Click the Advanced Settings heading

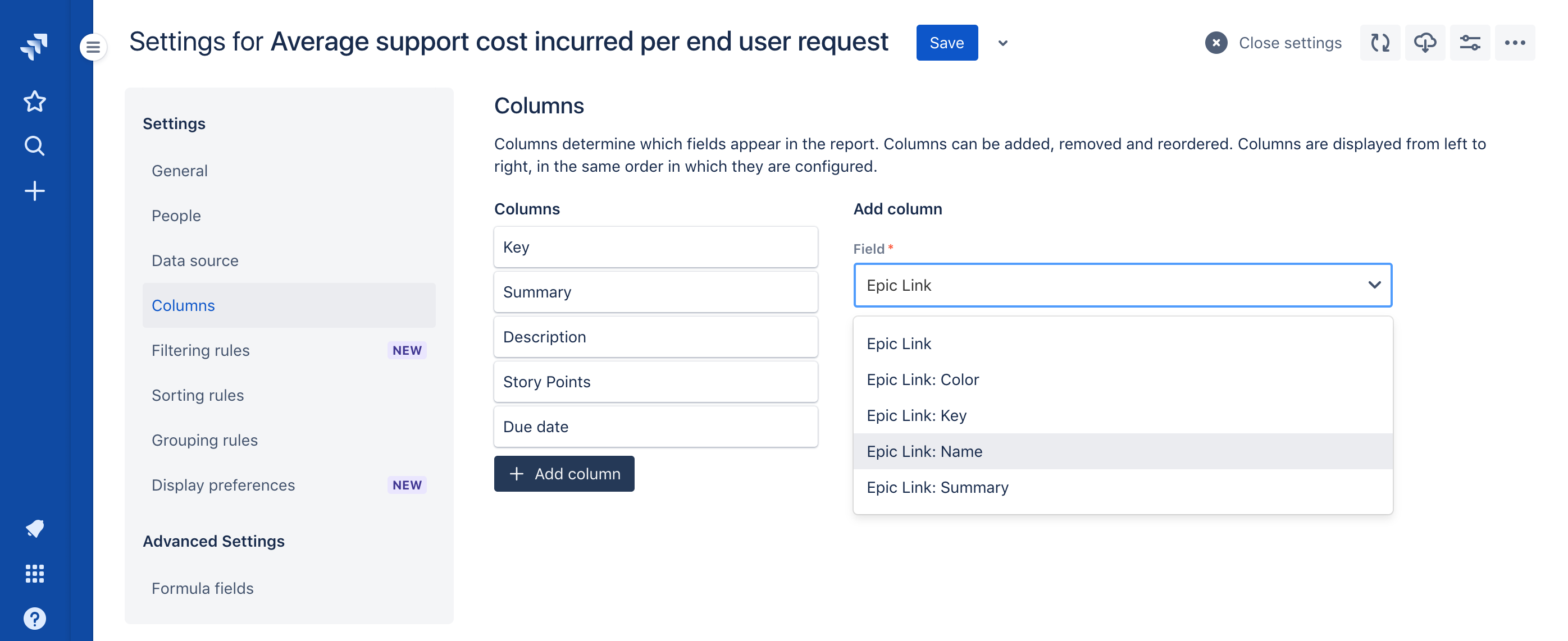tap(213, 541)
